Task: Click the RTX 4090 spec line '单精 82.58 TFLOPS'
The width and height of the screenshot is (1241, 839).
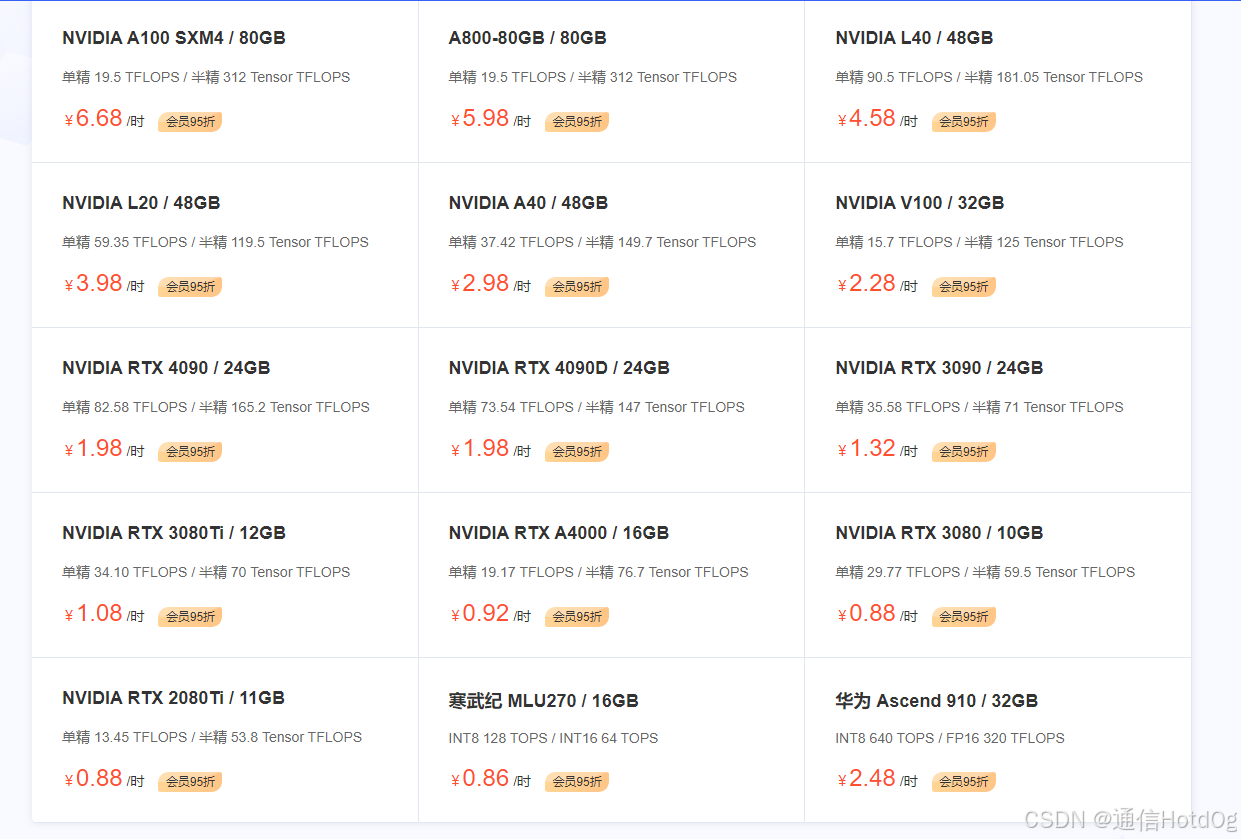Action: click(x=216, y=407)
